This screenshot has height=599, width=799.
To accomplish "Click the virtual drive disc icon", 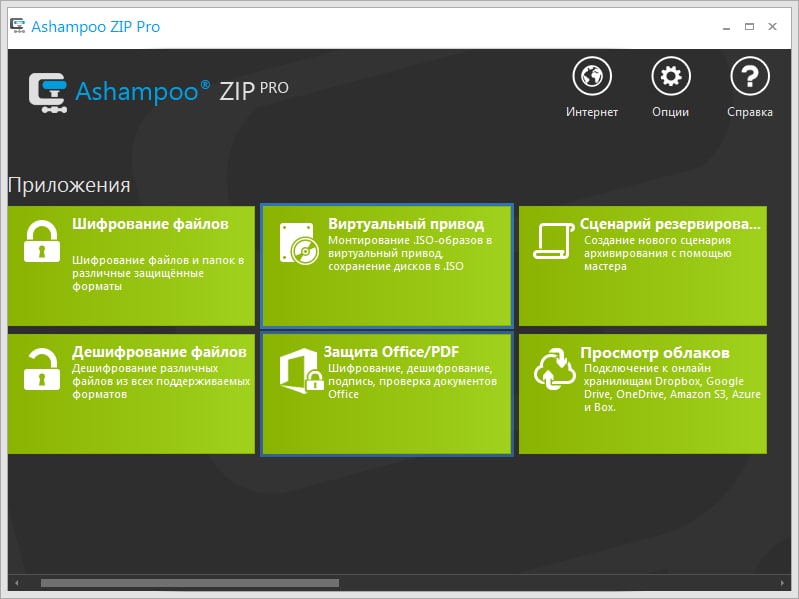I will pyautogui.click(x=299, y=244).
